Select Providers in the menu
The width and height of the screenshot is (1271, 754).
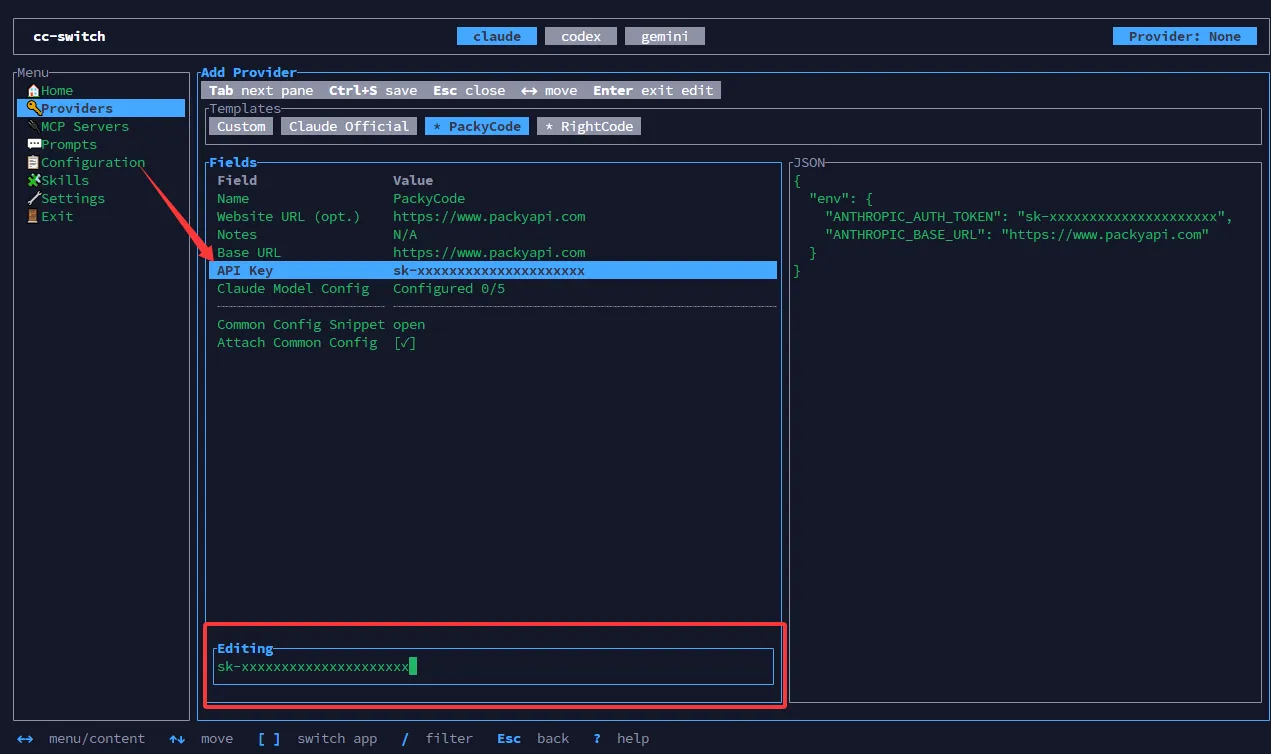[x=101, y=108]
